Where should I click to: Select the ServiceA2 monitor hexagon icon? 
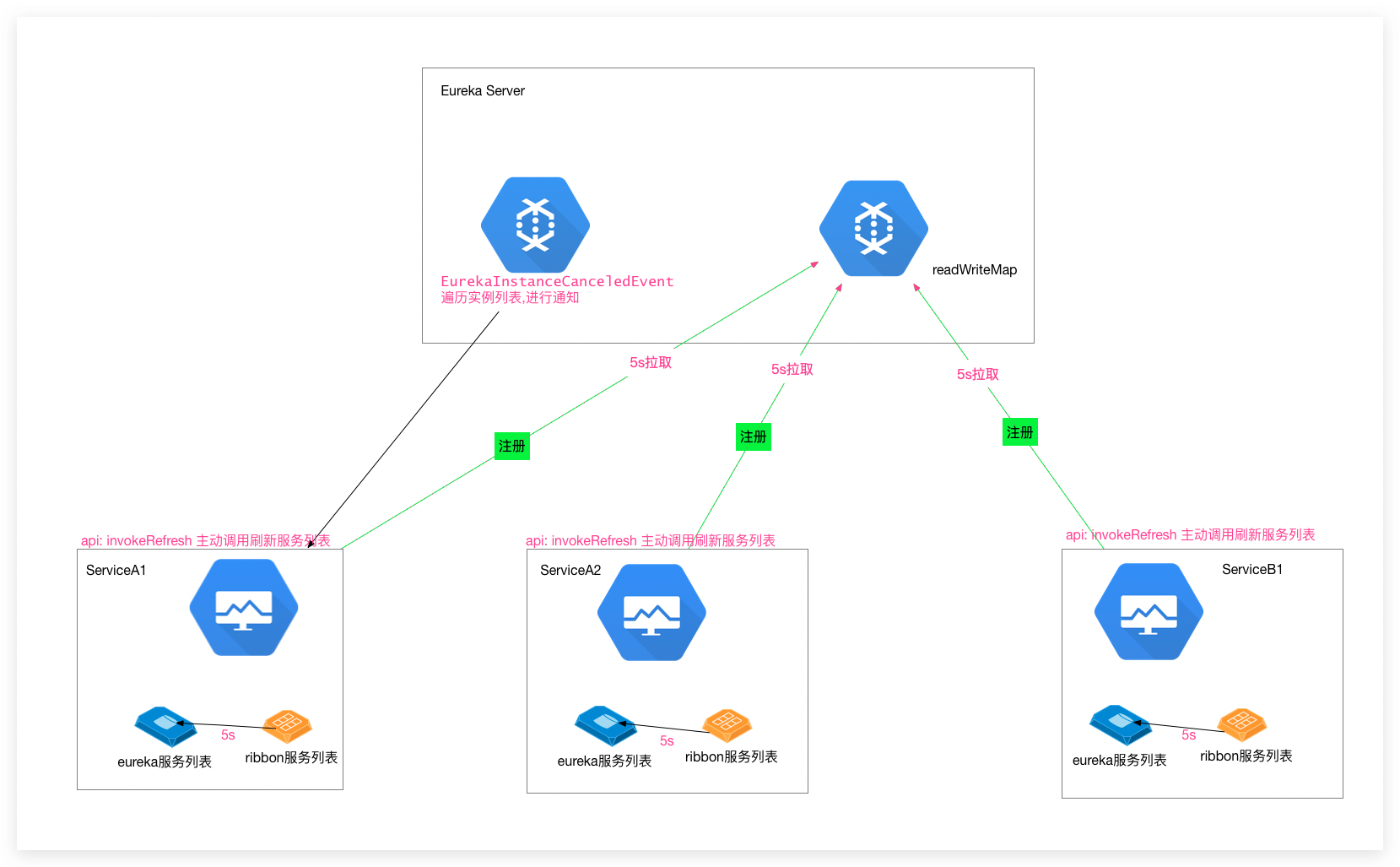(x=651, y=612)
